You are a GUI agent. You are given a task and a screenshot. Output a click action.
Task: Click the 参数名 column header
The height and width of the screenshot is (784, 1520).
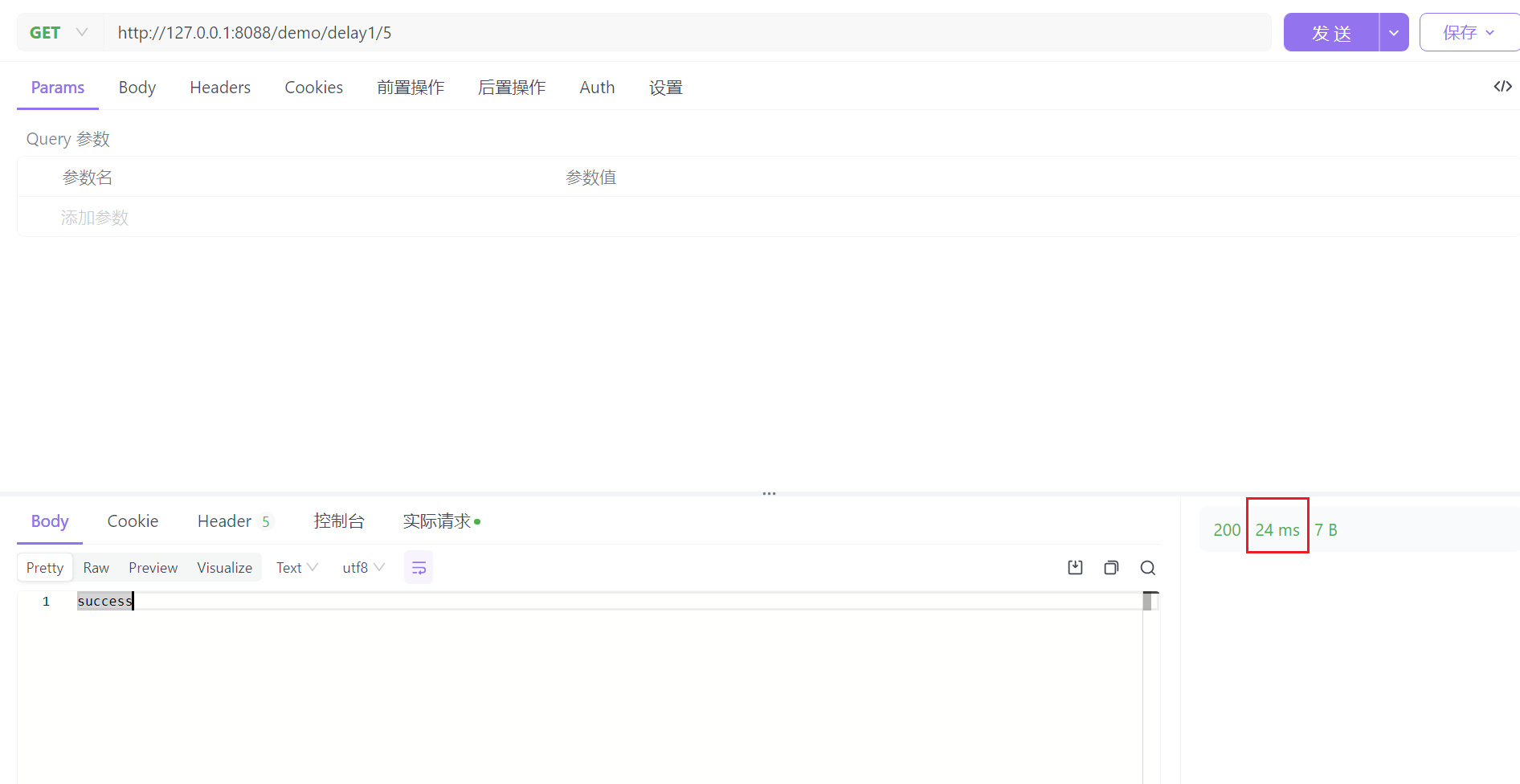coord(88,178)
